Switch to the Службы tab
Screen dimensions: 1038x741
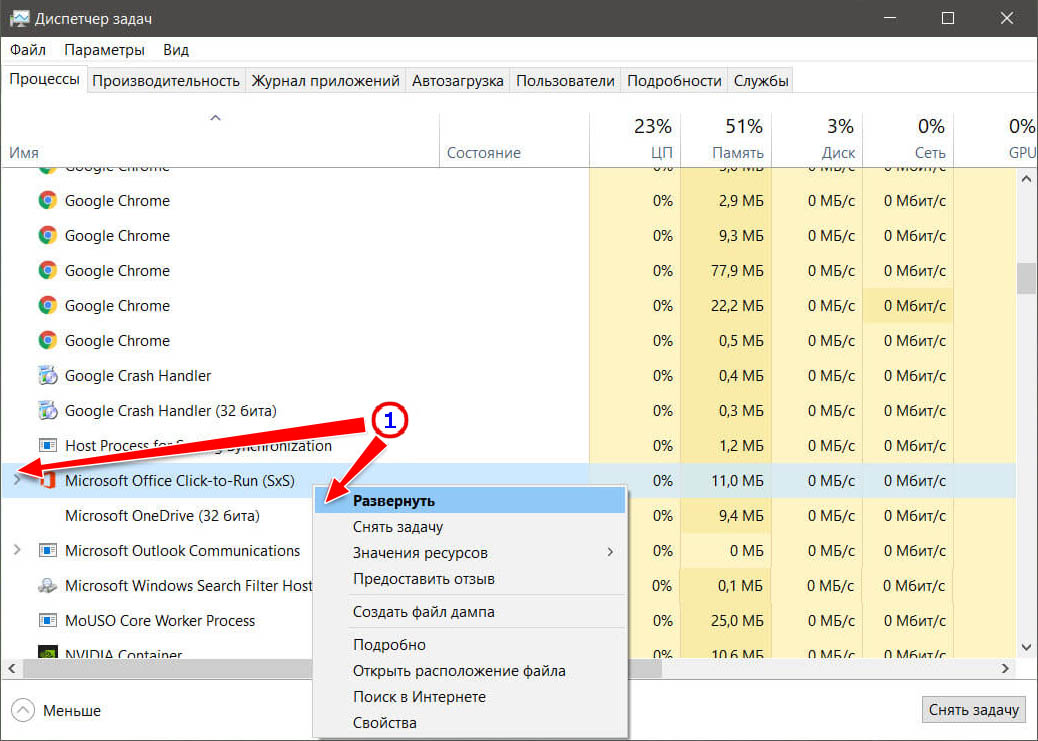point(761,81)
